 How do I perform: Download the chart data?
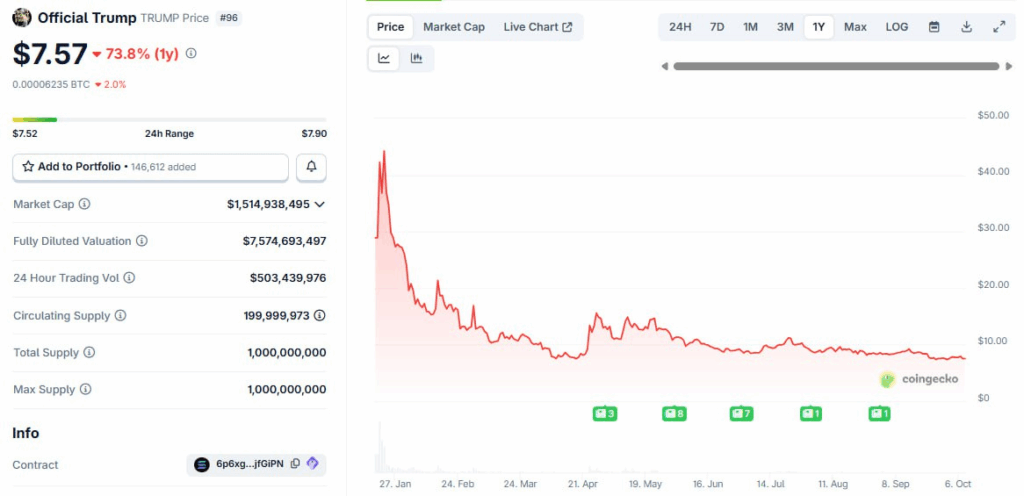(966, 27)
